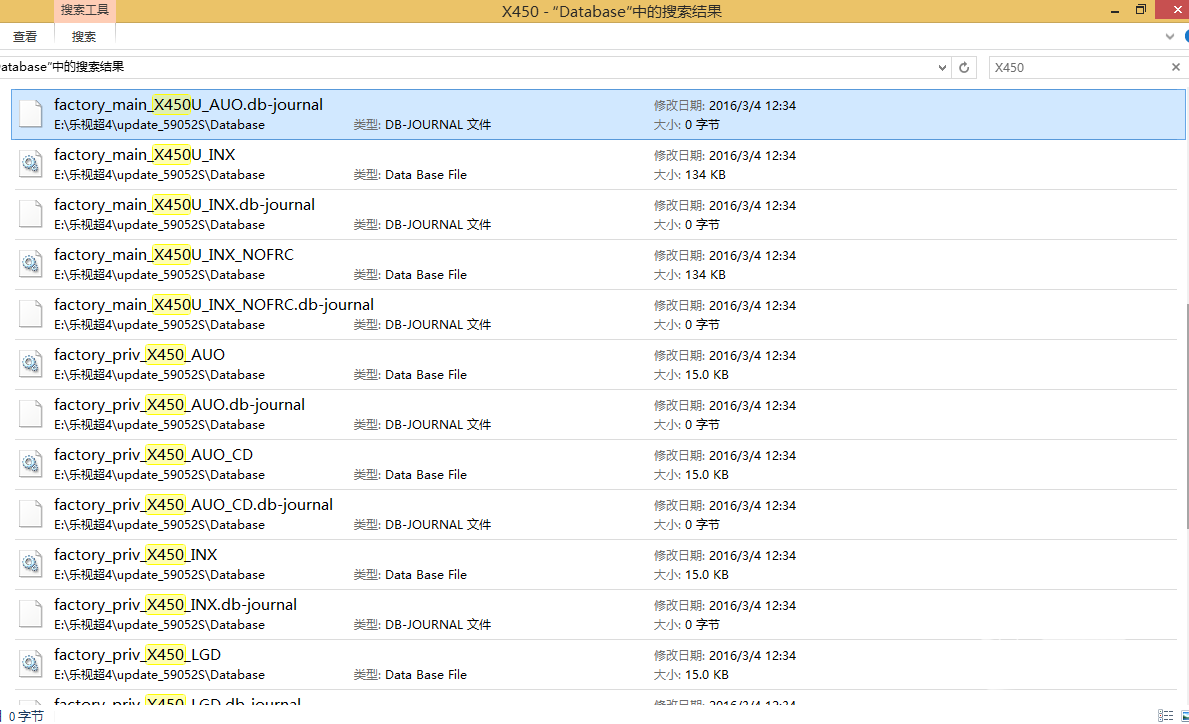Image resolution: width=1189 pixels, height=724 pixels.
Task: Click 15.0 KB size of factory_priv_X450_AUO_CD
Action: [x=707, y=475]
